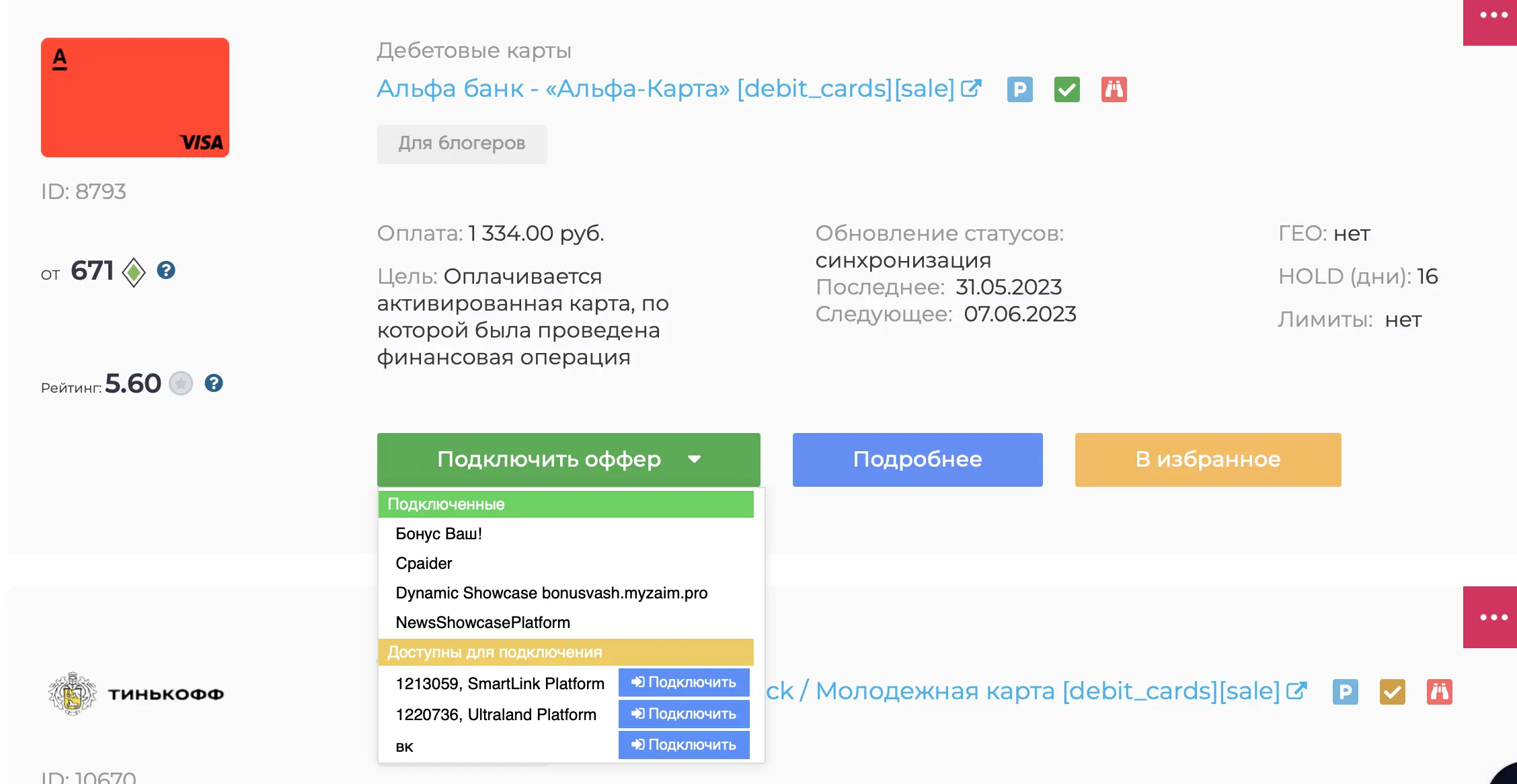The image size is (1517, 784).
Task: Click 1220736, Ultraland Platform row text
Action: click(496, 715)
